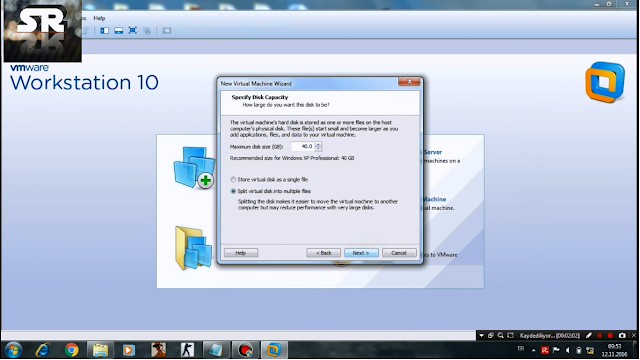Select Store virtual disk as a single file
The image size is (640, 360).
tap(233, 180)
